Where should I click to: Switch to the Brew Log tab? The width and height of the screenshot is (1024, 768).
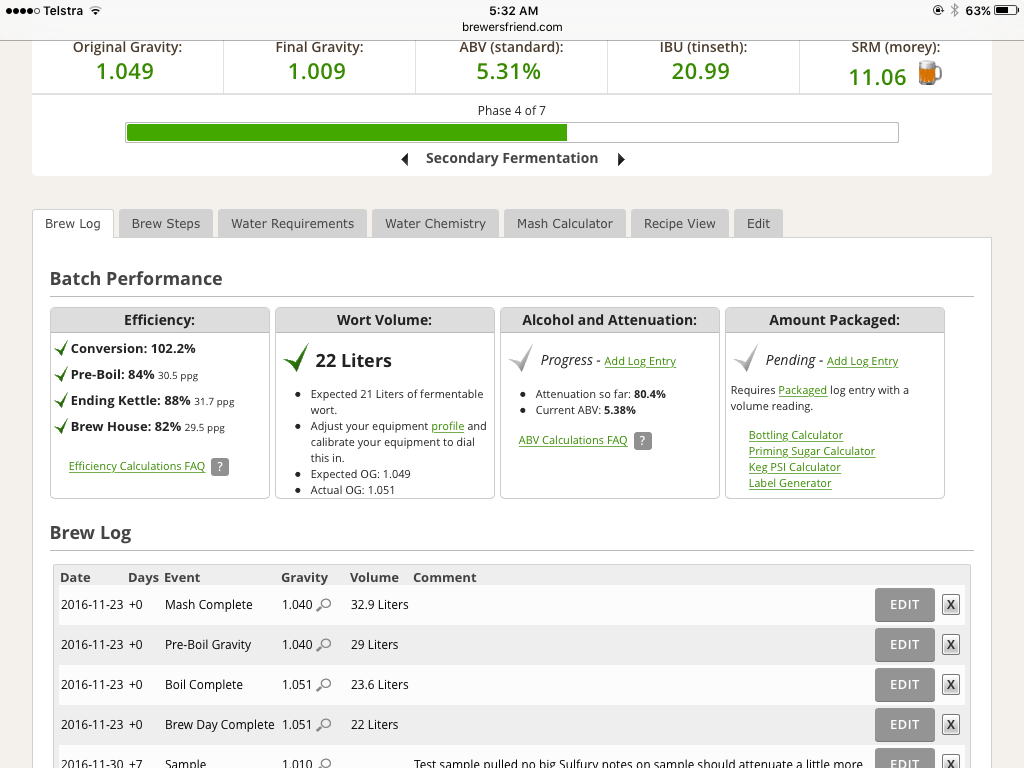click(x=72, y=223)
